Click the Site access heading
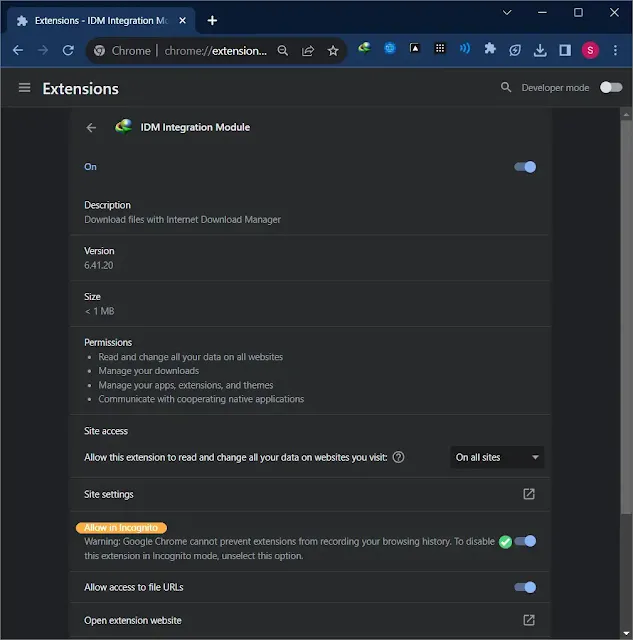Viewport: 633px width, 640px height. tap(106, 431)
